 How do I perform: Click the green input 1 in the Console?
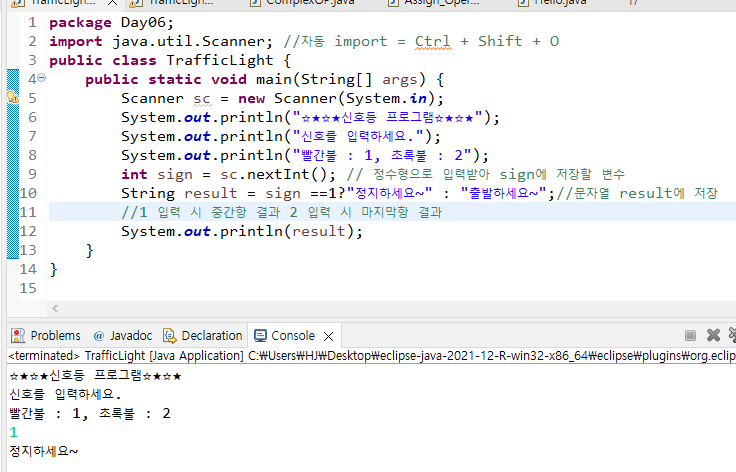click(x=14, y=432)
